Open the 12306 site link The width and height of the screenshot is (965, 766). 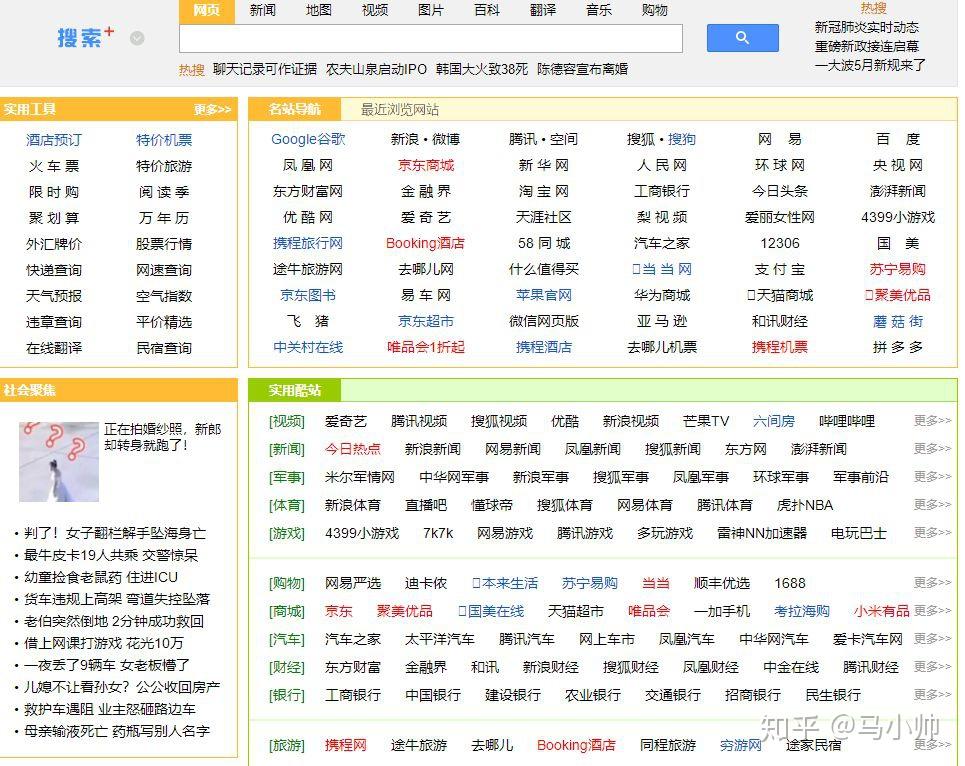click(780, 243)
